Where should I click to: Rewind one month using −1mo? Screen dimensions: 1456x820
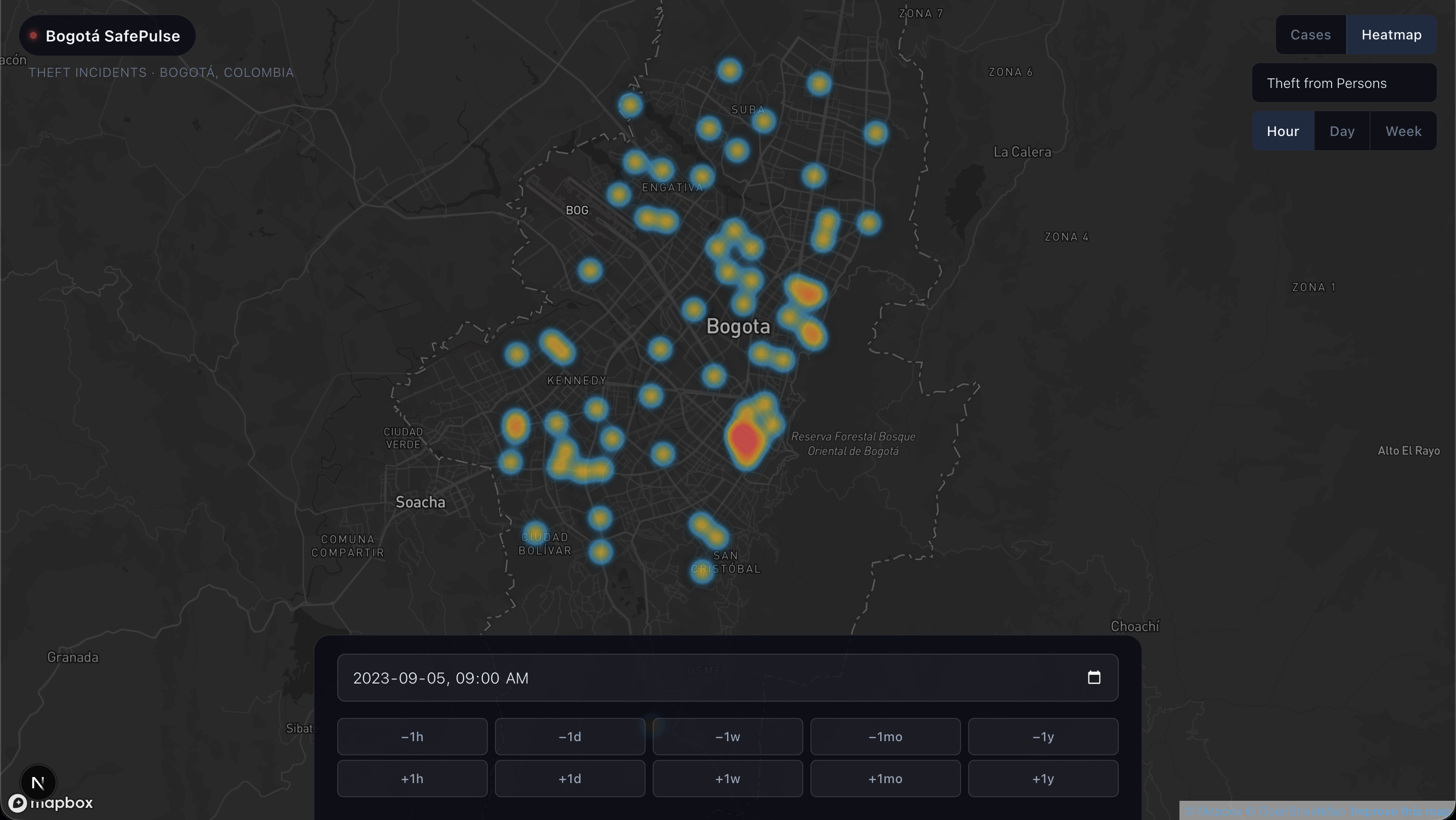tap(885, 737)
